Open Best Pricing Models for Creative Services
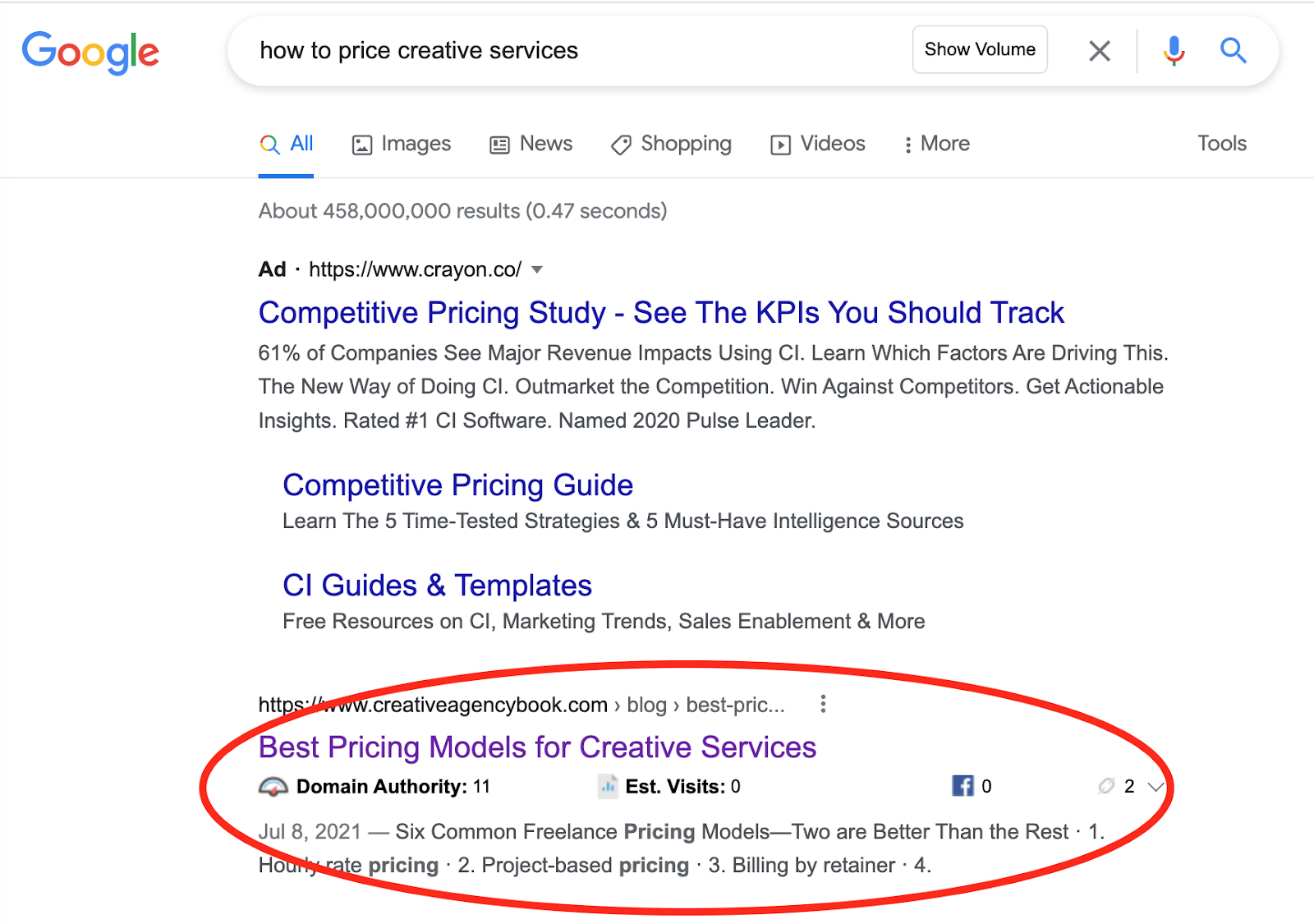 click(537, 747)
